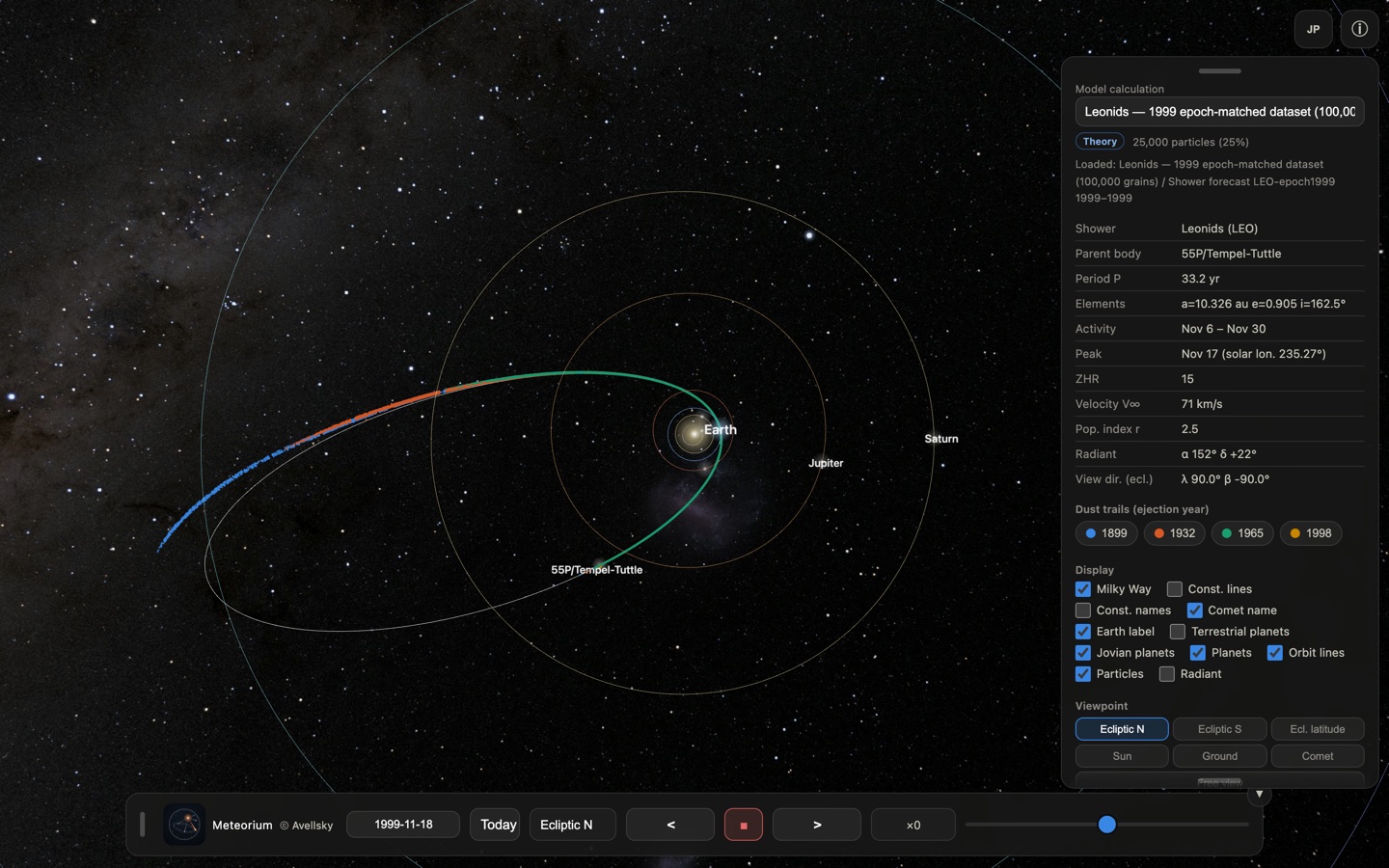Select the Sun viewpoint
Screen dimensions: 1389x868
point(1122,756)
